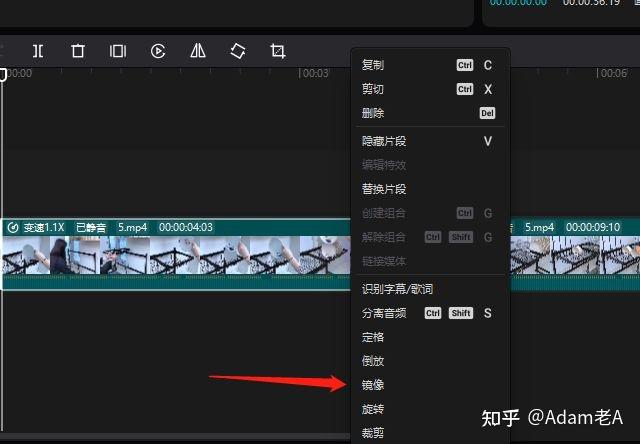
Task: Click the reverse playback icon in toolbar
Action: coord(158,51)
